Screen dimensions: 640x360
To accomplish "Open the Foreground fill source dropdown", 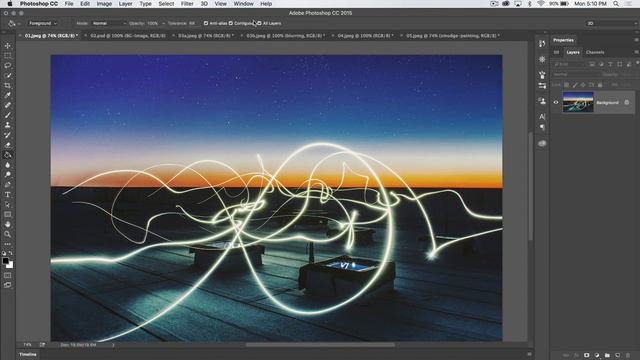I will pos(42,23).
